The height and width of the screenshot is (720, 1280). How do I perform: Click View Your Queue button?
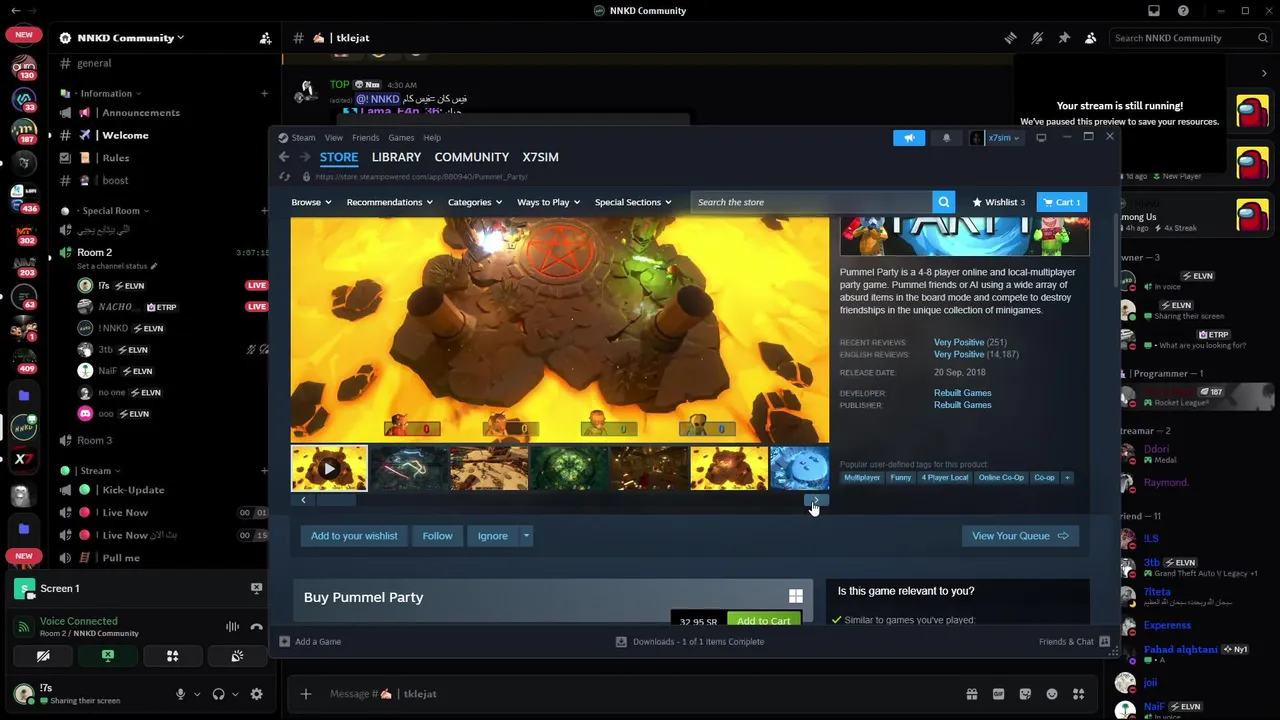point(1020,536)
